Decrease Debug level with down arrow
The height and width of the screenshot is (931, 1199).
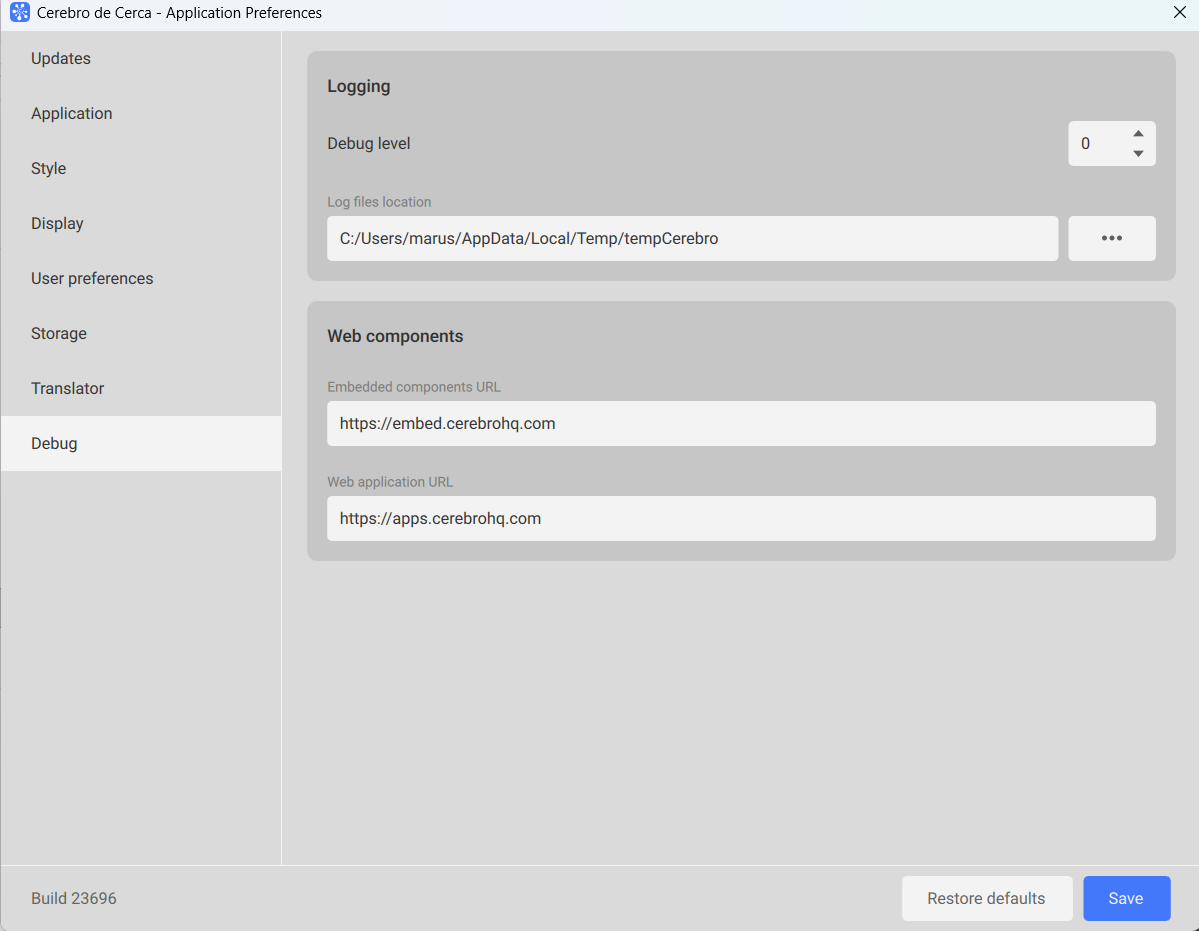[x=1138, y=154]
